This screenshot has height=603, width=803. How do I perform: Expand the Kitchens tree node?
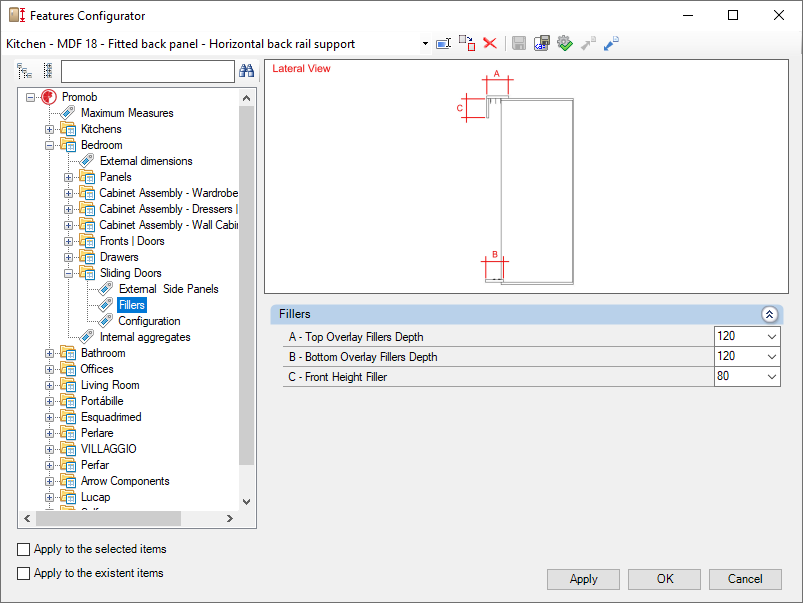[x=49, y=129]
